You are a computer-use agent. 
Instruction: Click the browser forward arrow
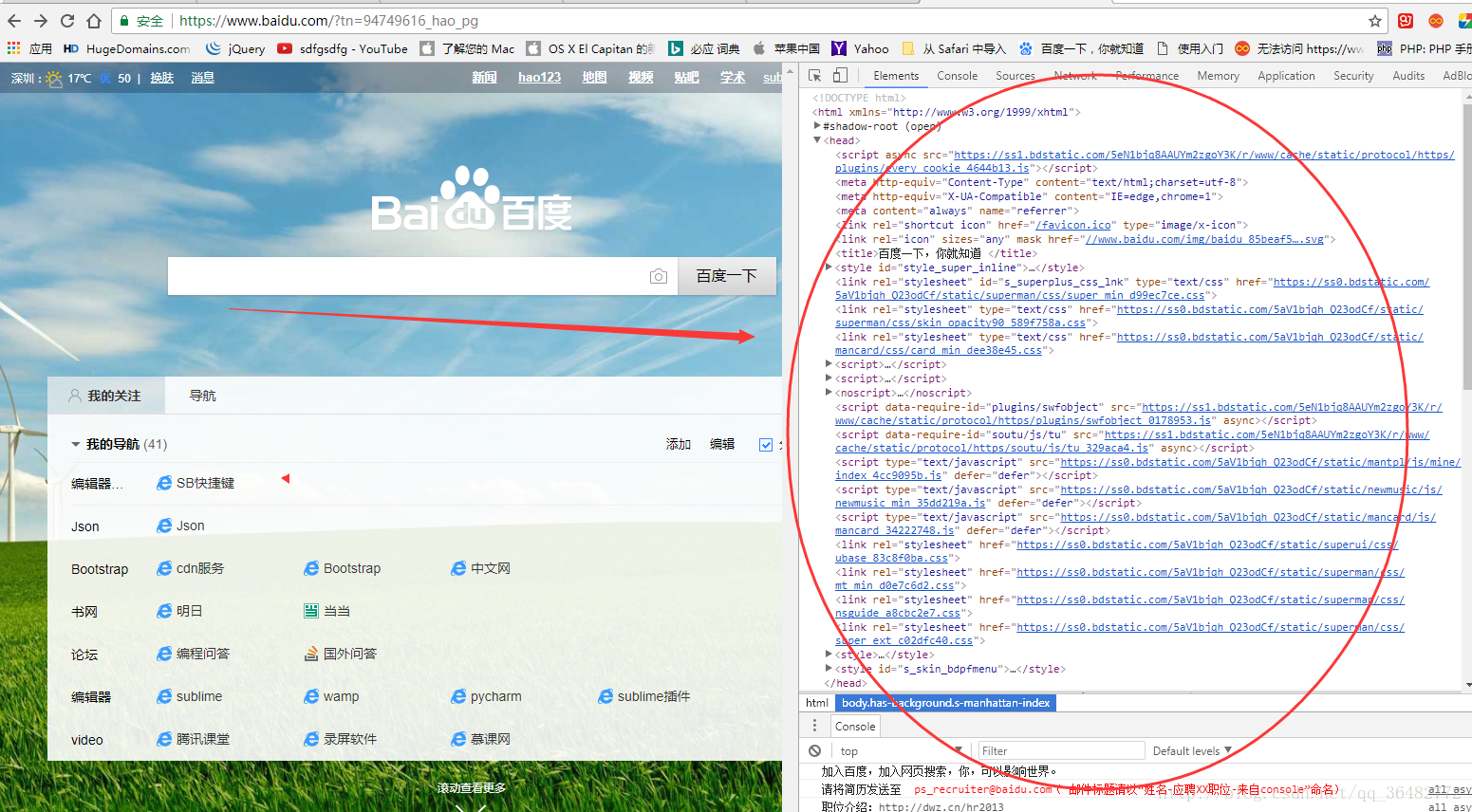[41, 20]
